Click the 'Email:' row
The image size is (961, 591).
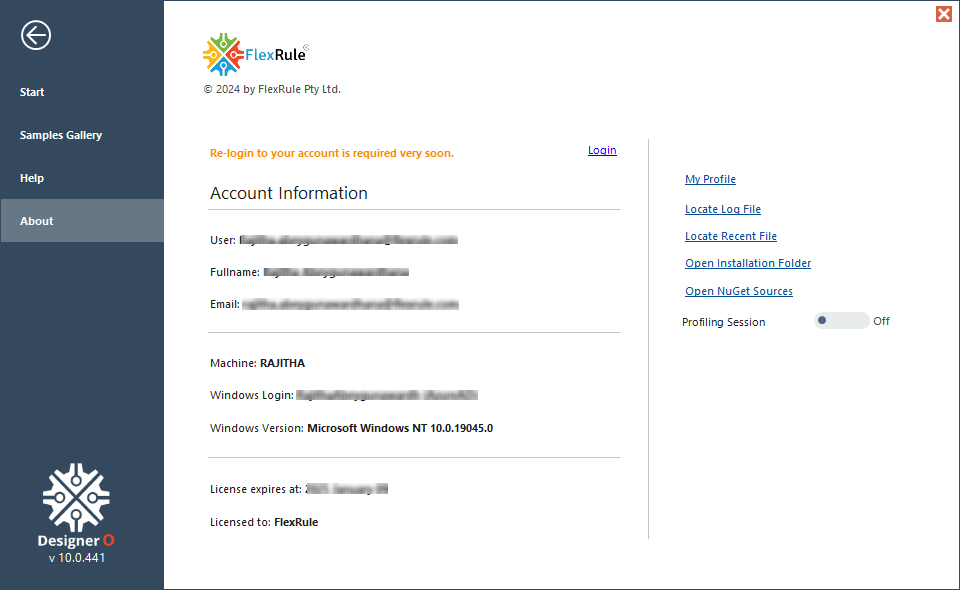coord(335,304)
